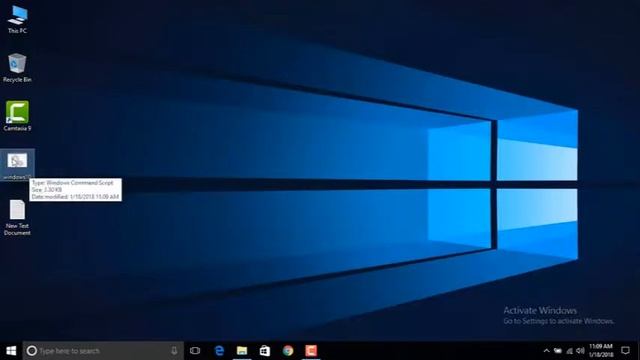Launch Google Chrome from the taskbar
The height and width of the screenshot is (360, 640).
(x=288, y=351)
